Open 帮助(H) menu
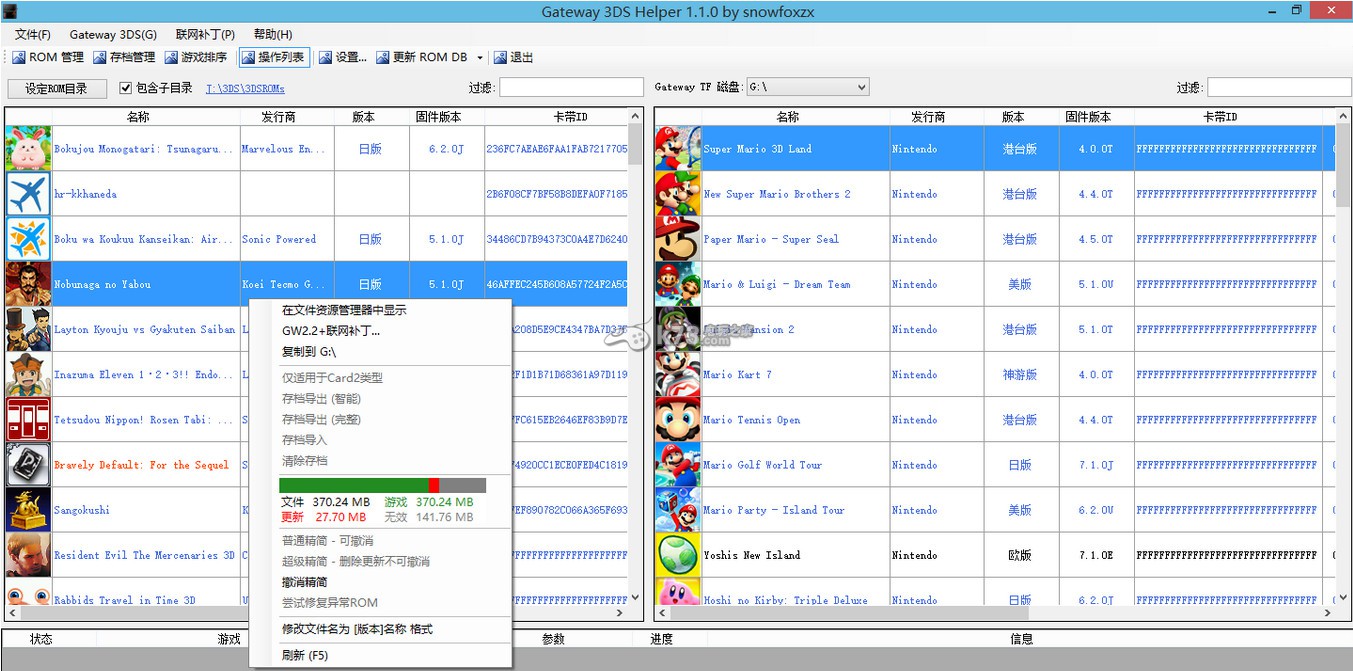The width and height of the screenshot is (1353, 671). (x=273, y=34)
